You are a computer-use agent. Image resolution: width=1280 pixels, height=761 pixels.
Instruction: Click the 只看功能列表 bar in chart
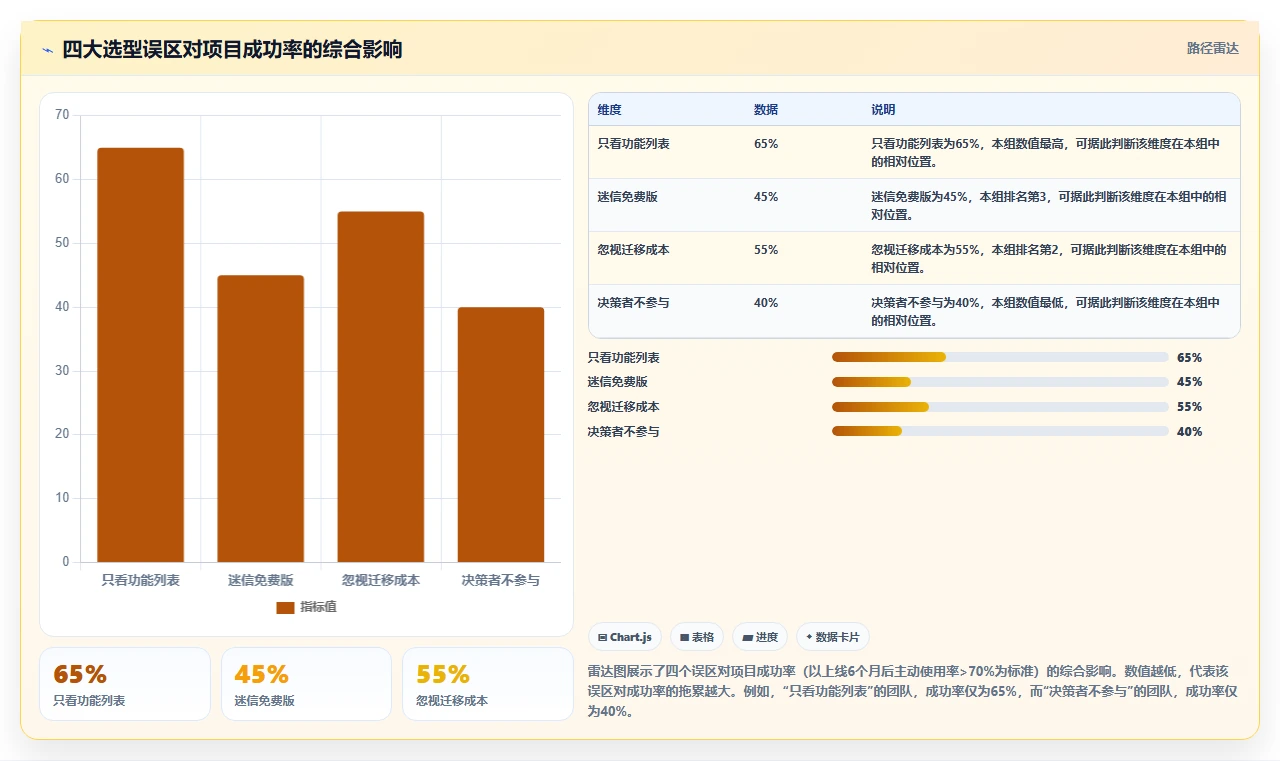click(140, 355)
